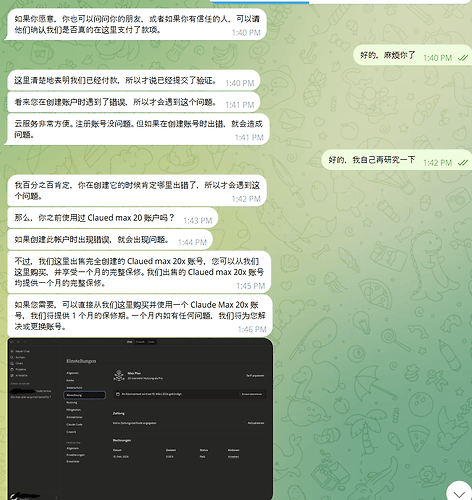Click the message '看来您在创建账户时遇到了错误'

[x=134, y=102]
